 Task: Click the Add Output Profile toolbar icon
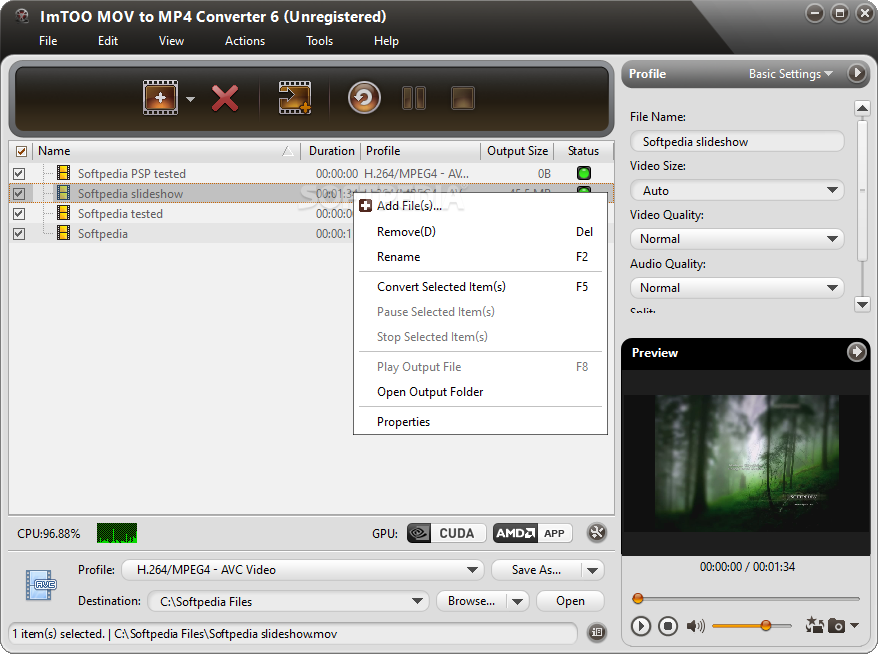point(295,98)
